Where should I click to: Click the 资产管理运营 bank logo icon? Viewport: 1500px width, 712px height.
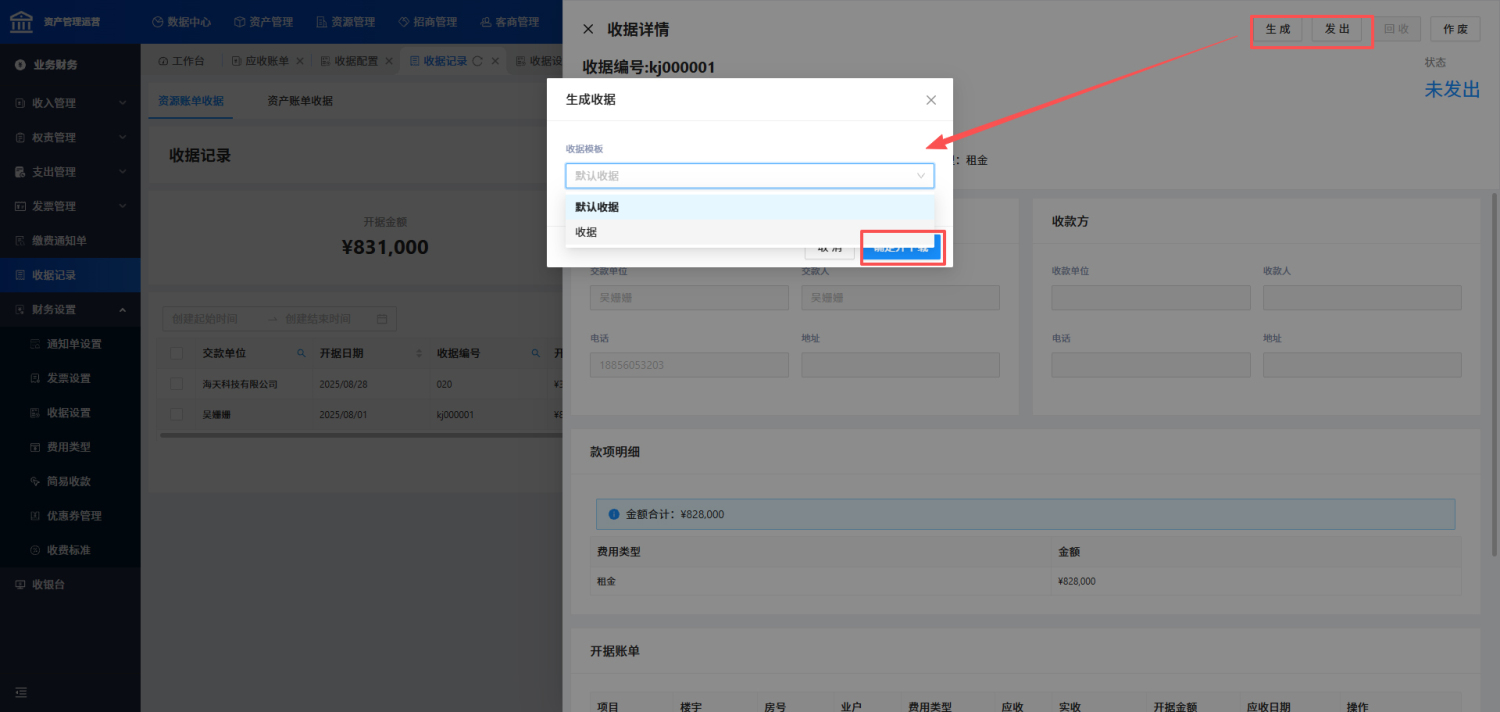point(21,21)
